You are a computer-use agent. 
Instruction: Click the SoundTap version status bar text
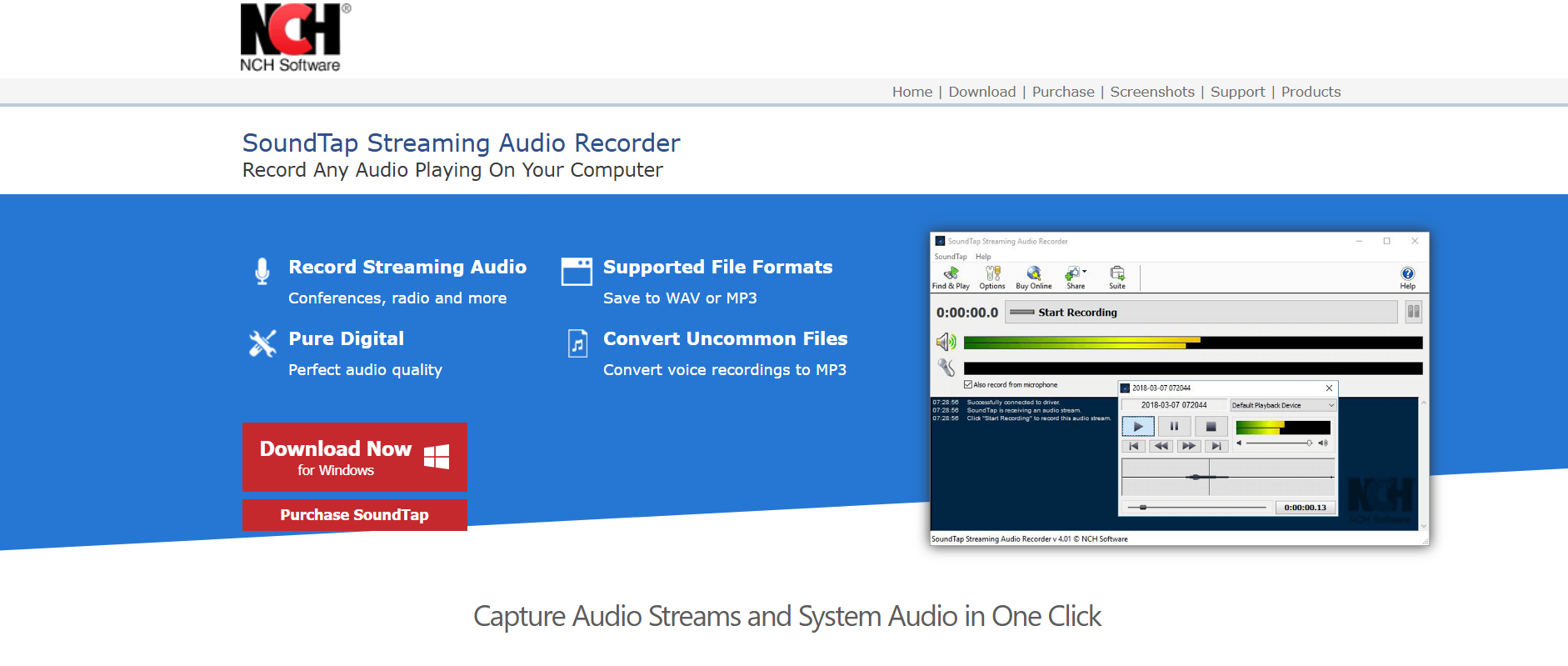[1030, 539]
